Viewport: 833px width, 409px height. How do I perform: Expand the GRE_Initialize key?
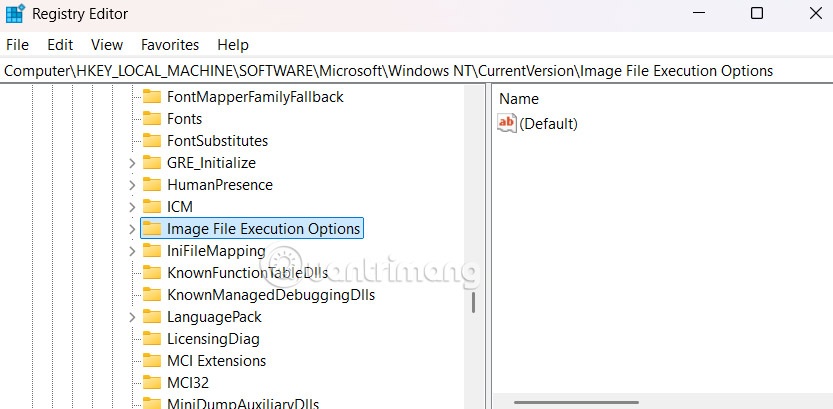pyautogui.click(x=132, y=163)
